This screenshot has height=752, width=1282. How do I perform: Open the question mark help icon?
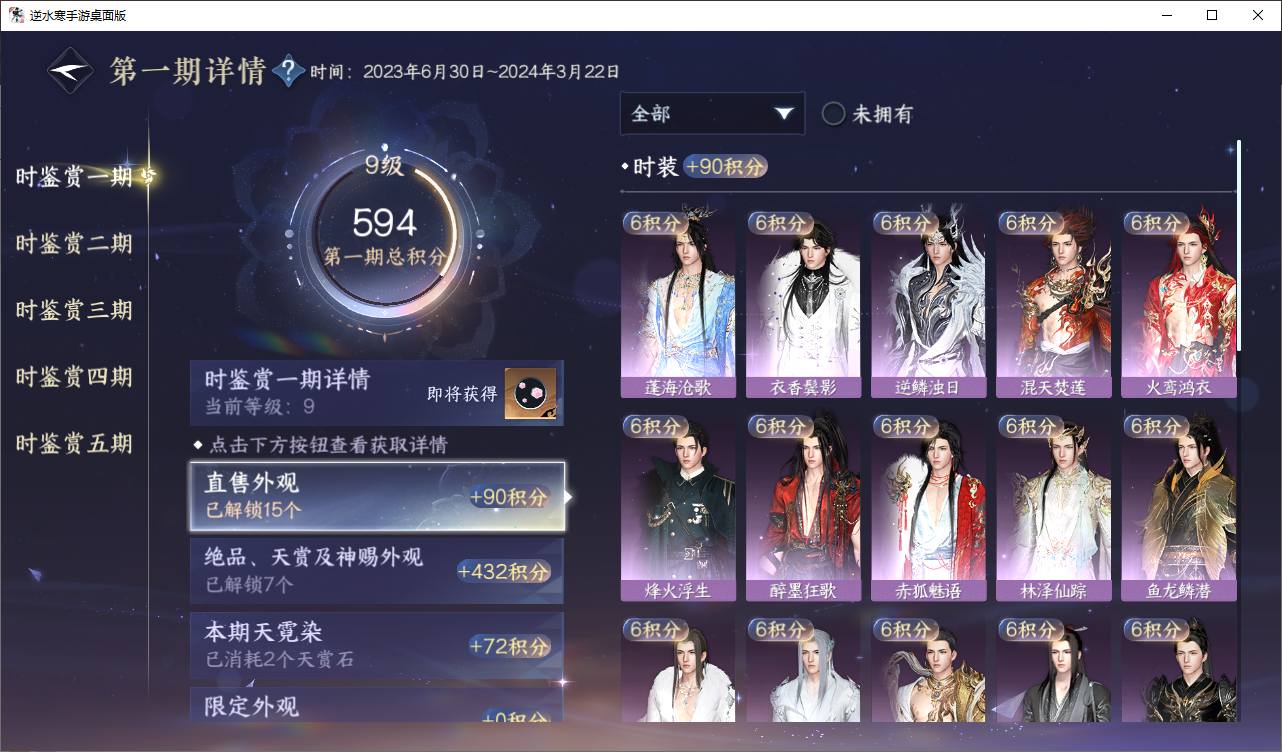coord(288,71)
